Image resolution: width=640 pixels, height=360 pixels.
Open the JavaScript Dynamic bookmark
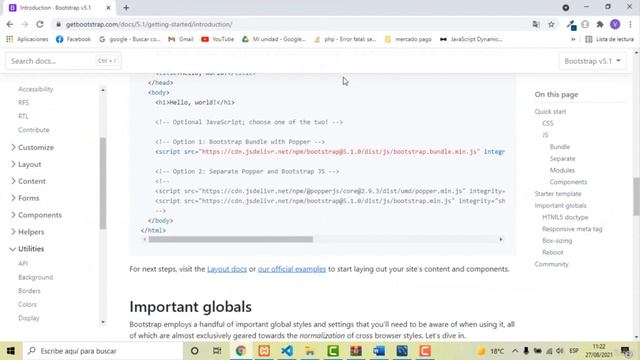(471, 39)
